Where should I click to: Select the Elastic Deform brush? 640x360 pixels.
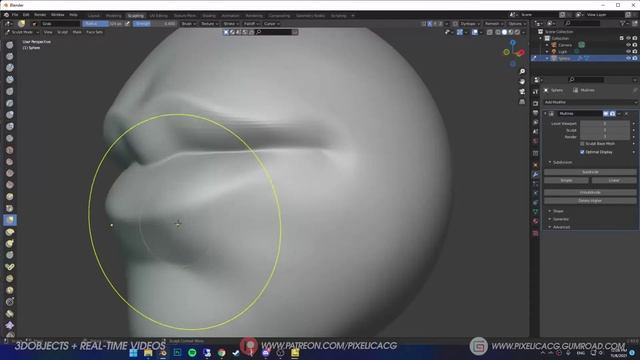point(10,232)
